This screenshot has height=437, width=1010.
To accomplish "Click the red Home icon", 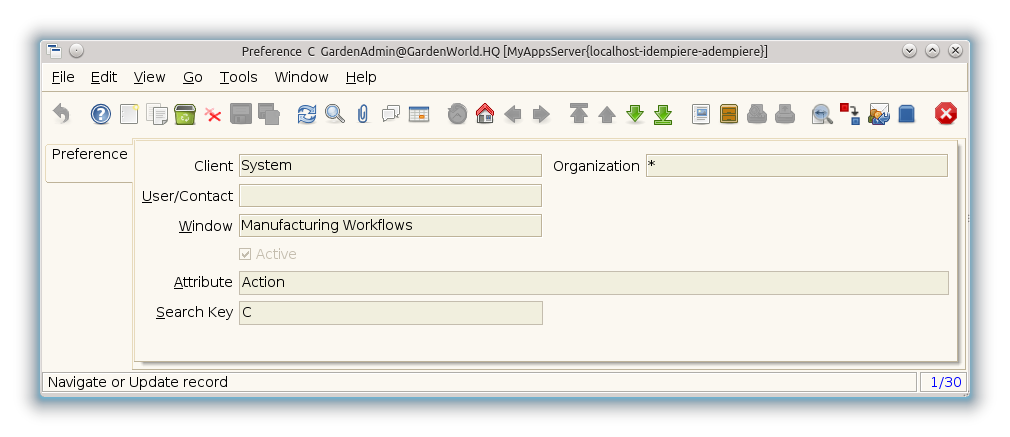I will [485, 114].
